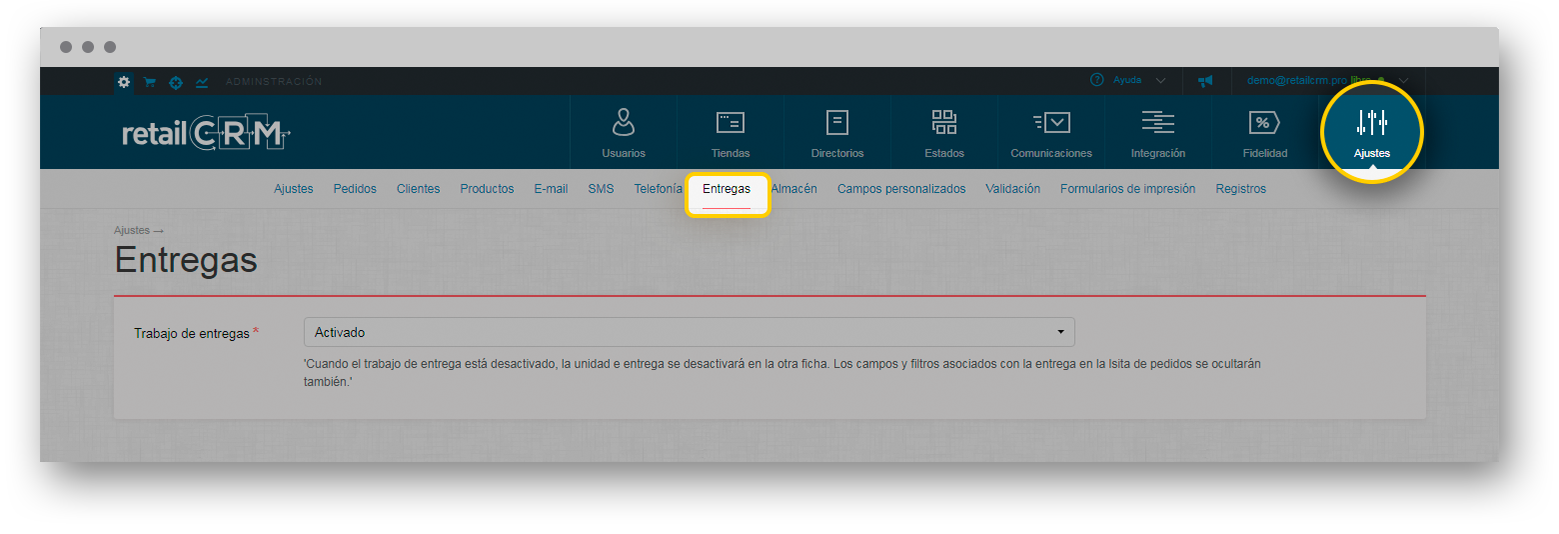
Task: Open the Fidelidad section
Action: tap(1265, 133)
